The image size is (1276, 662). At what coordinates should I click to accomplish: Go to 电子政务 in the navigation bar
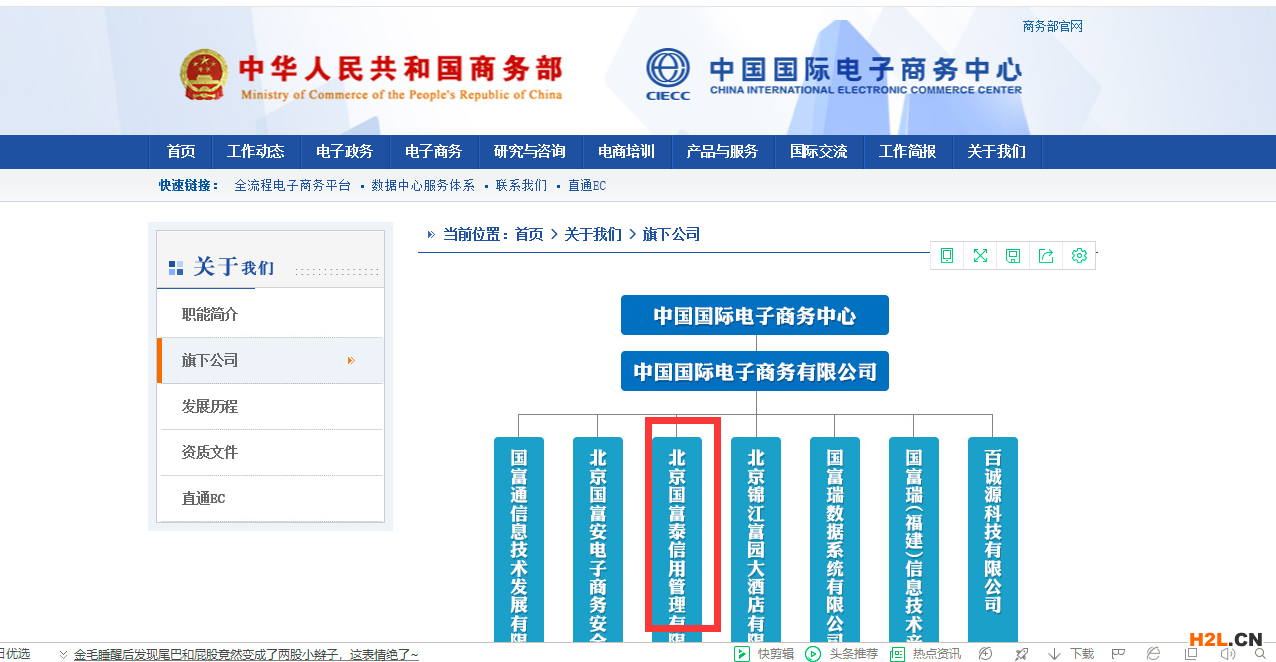pos(344,152)
